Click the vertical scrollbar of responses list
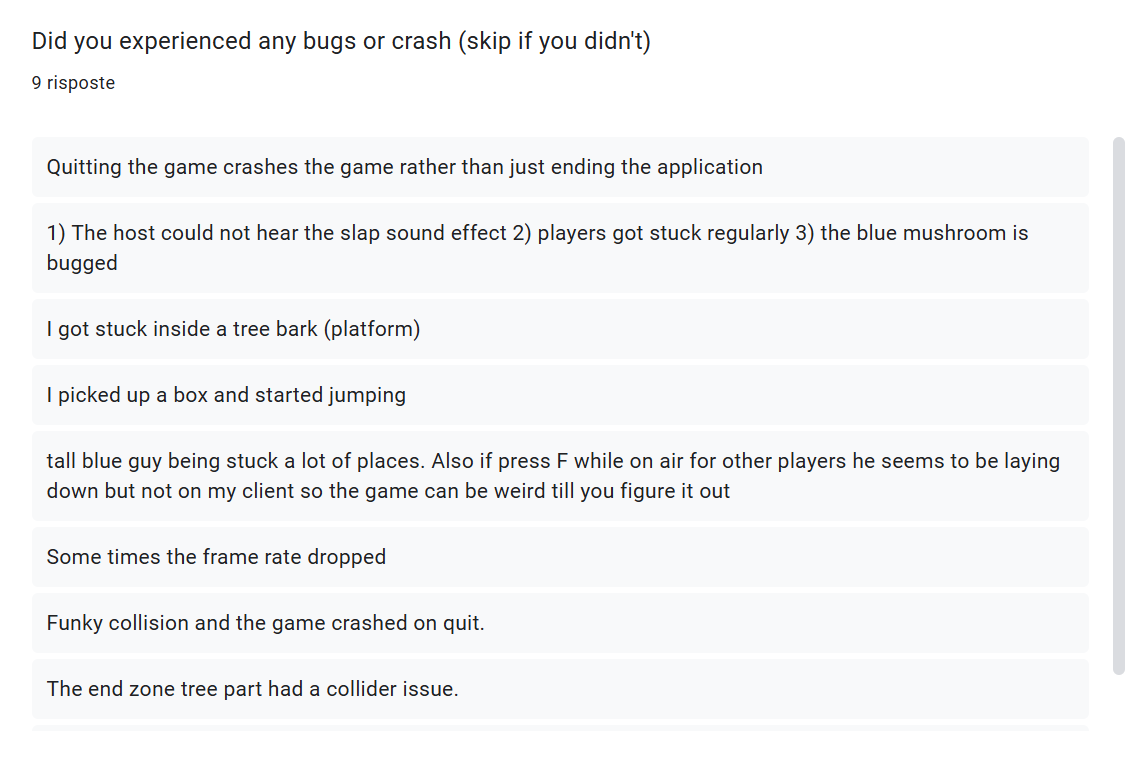The width and height of the screenshot is (1146, 762). pos(1118,405)
